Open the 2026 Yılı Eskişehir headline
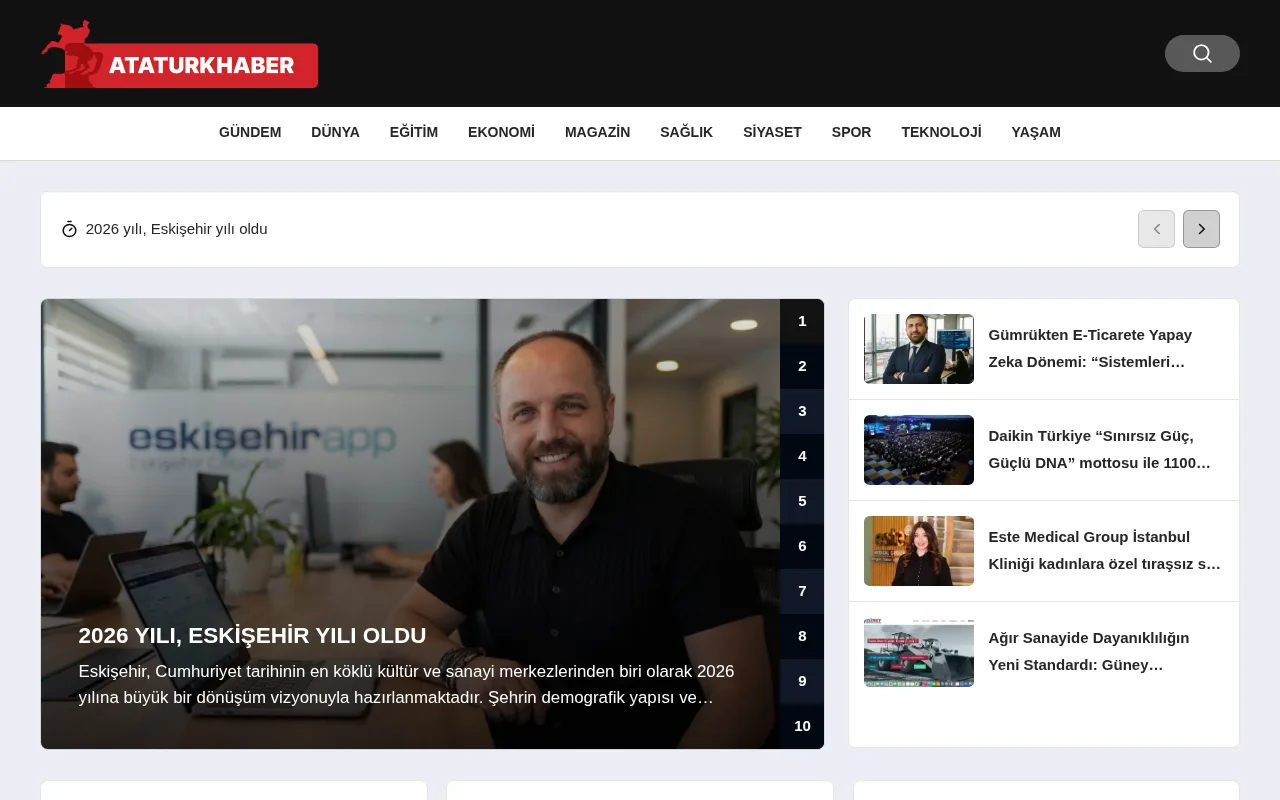The image size is (1280, 800). [252, 635]
